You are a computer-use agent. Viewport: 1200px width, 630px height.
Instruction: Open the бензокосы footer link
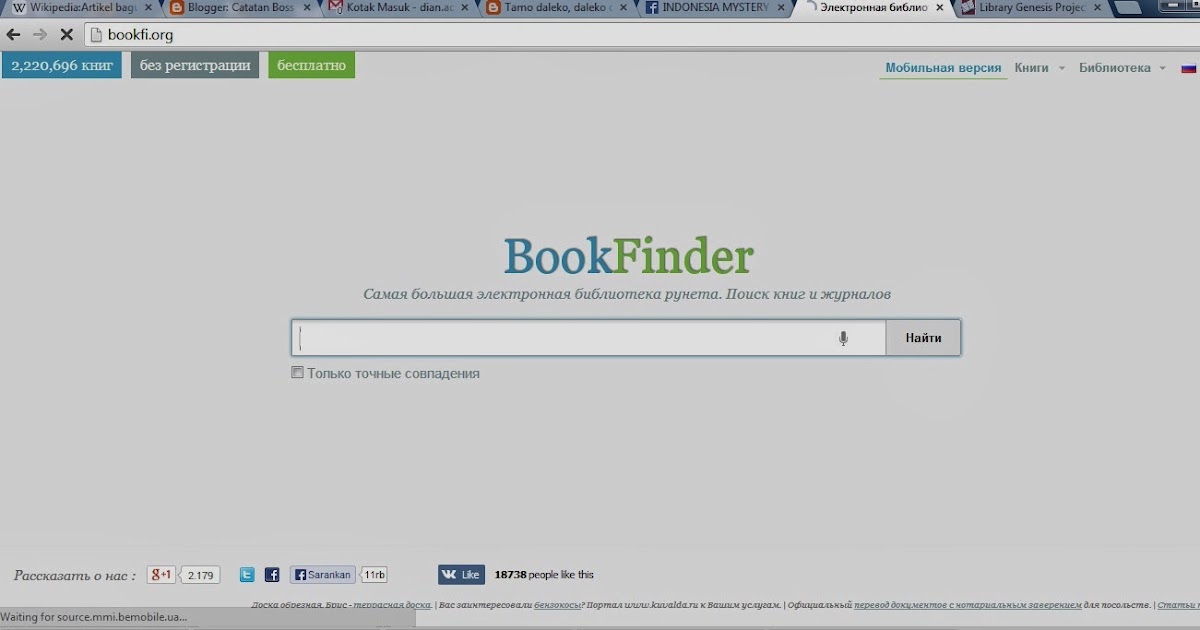click(557, 605)
